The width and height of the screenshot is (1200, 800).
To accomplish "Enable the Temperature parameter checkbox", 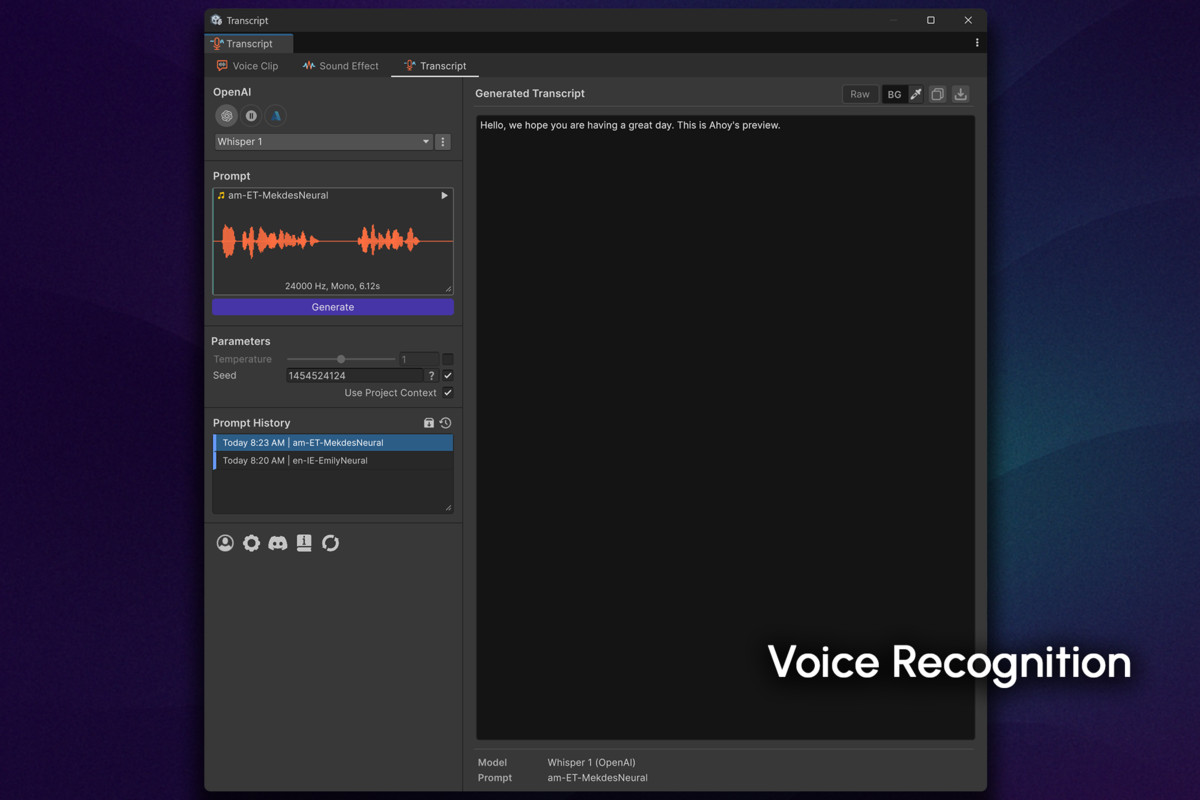I will 447,359.
